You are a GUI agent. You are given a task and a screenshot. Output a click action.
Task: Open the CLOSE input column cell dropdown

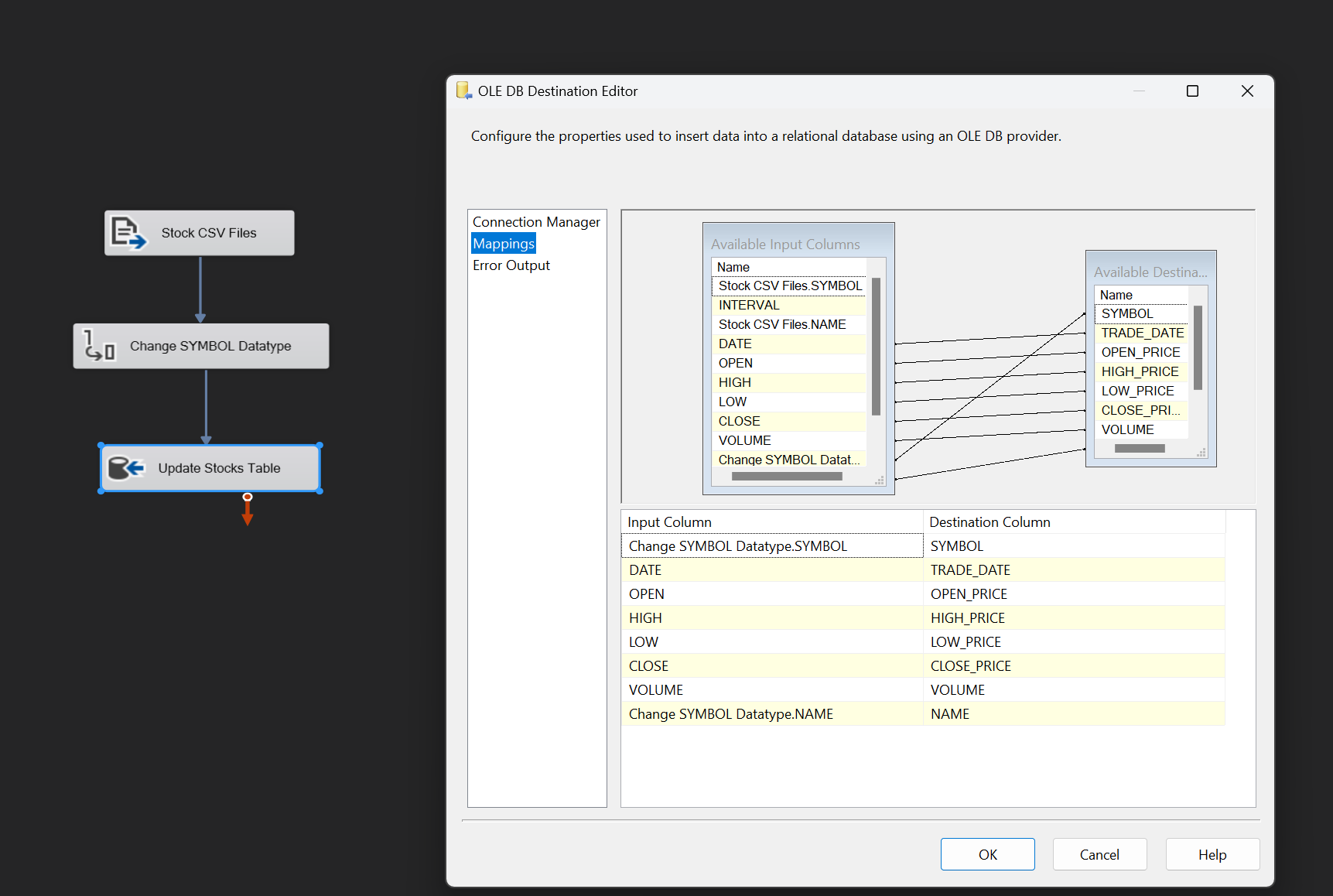click(771, 666)
